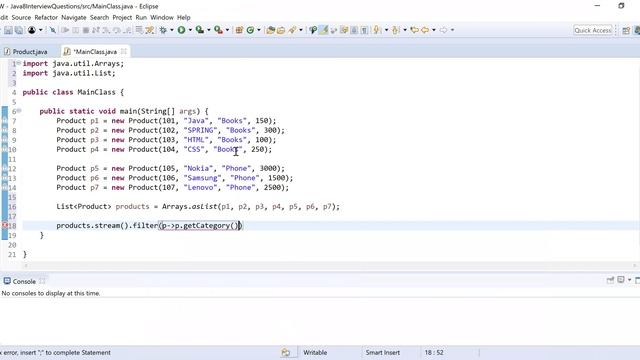640x360 pixels.
Task: Open the Run configurations dropdown arrow
Action: 190,30
